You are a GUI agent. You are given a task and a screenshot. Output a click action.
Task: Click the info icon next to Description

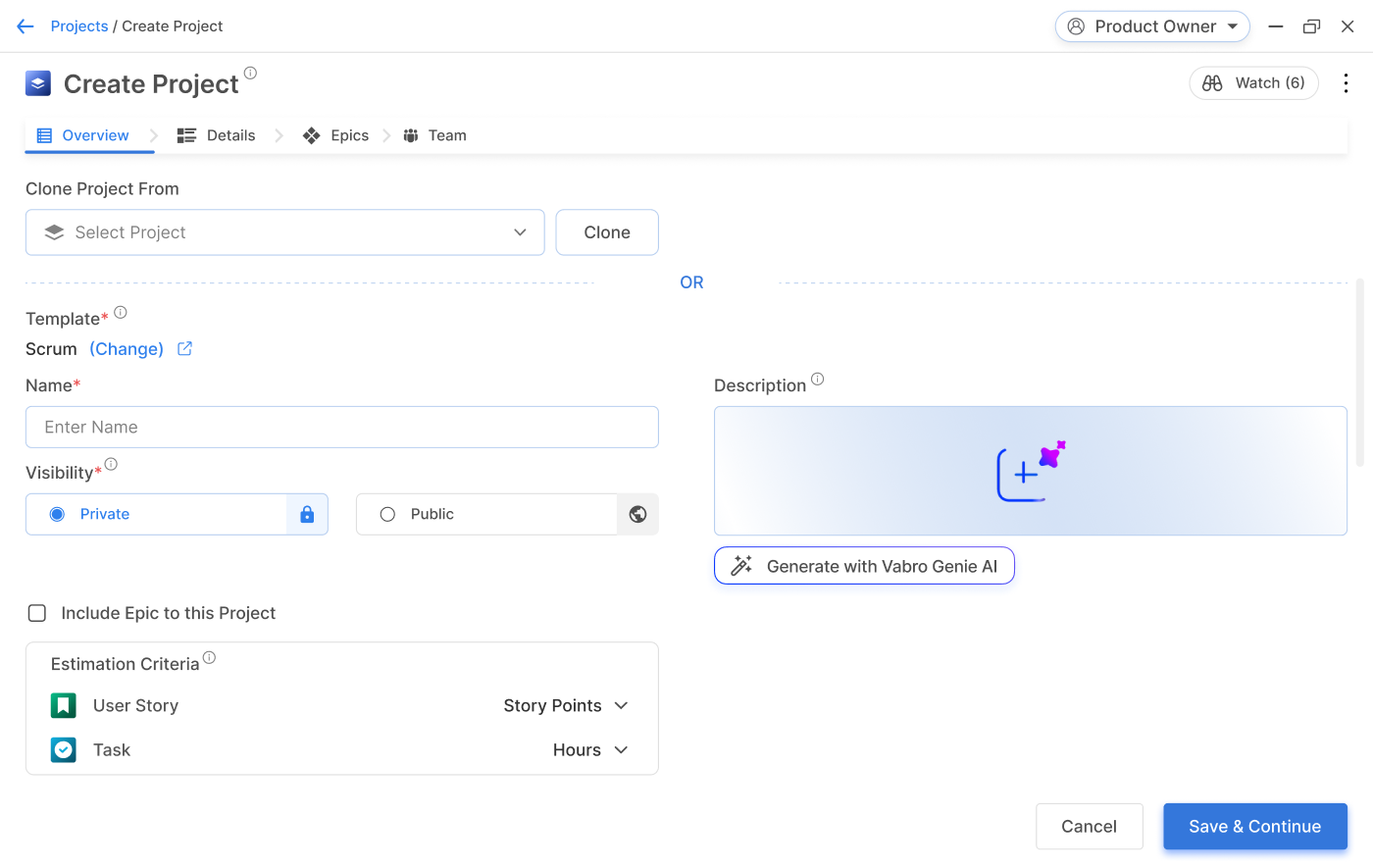click(818, 380)
